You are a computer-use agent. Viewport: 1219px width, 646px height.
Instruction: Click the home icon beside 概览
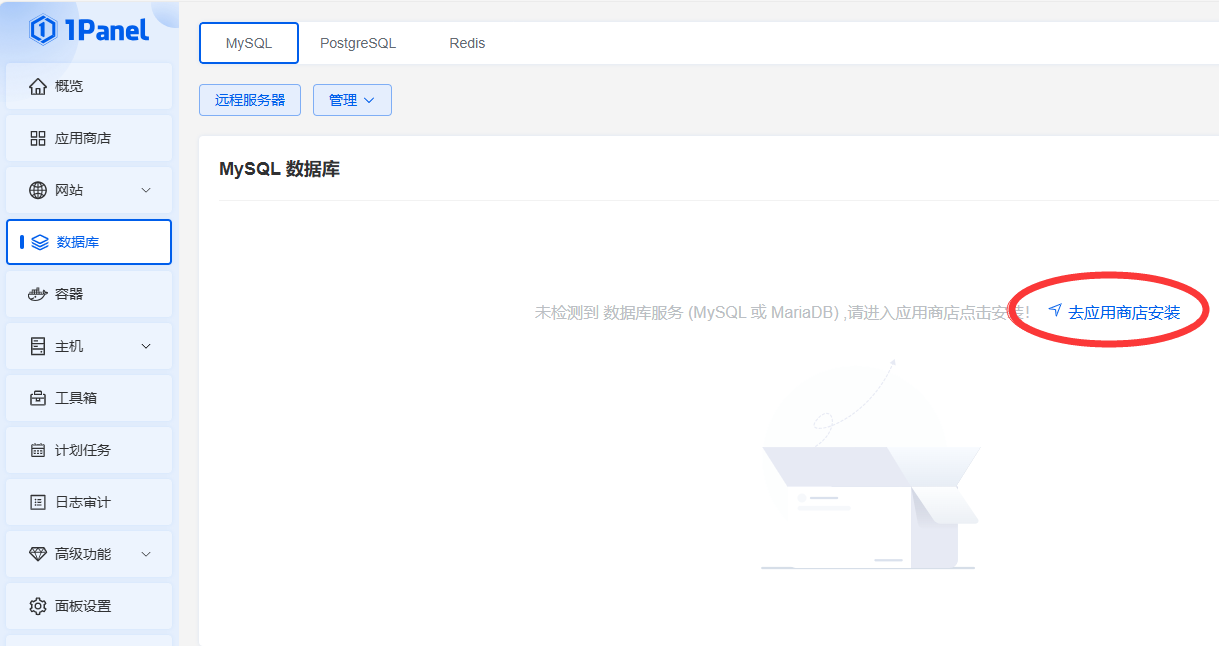pyautogui.click(x=38, y=86)
